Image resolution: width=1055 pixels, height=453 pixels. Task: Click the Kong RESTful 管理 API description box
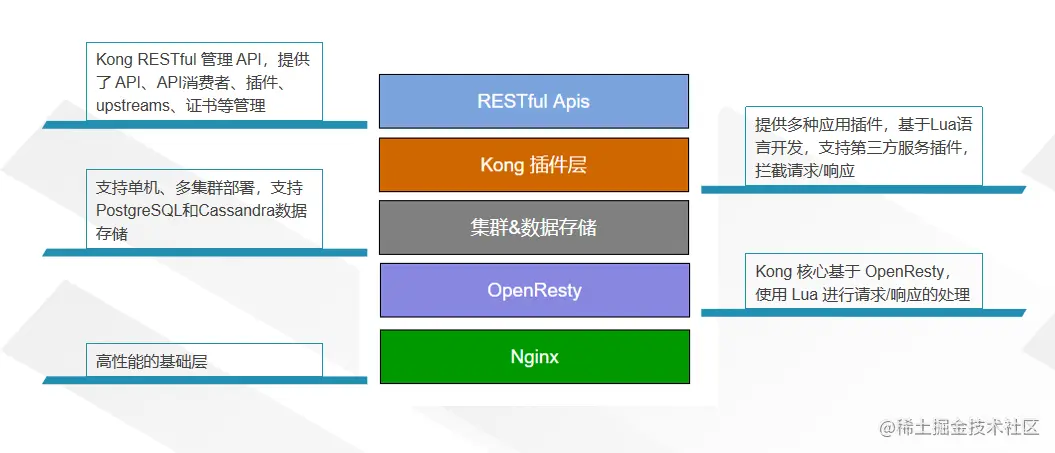(x=205, y=81)
